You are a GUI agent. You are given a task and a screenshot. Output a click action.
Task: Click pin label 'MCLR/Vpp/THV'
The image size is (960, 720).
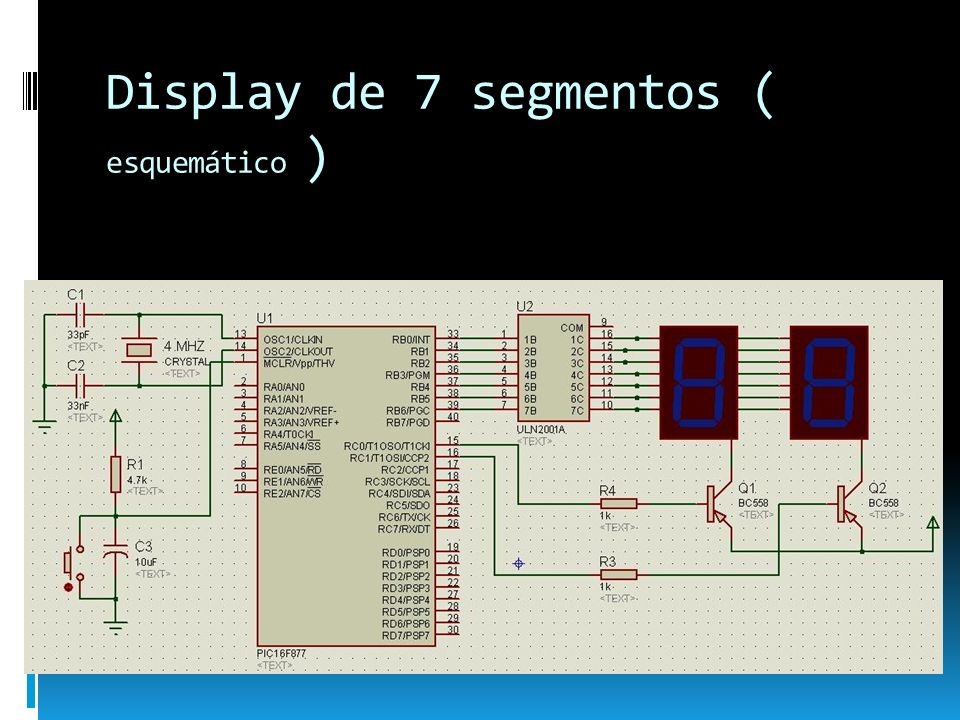(x=299, y=363)
